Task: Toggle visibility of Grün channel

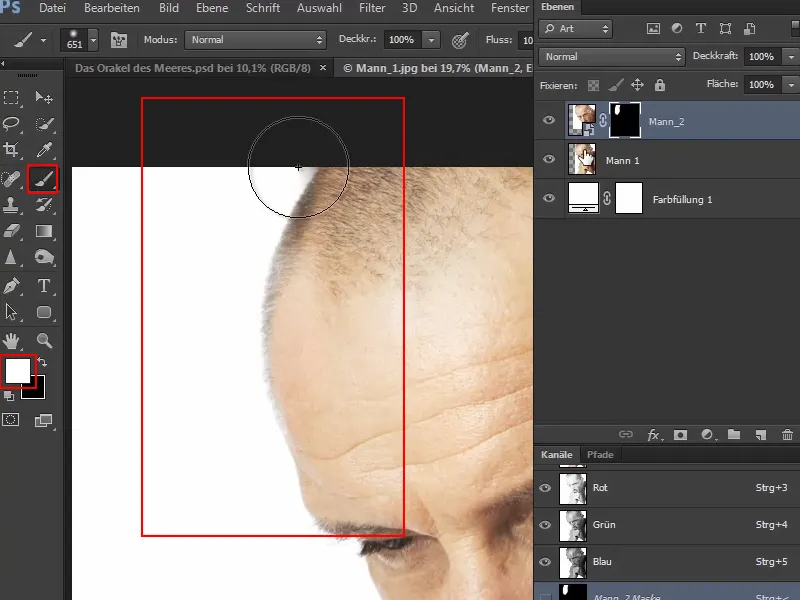Action: (x=545, y=524)
